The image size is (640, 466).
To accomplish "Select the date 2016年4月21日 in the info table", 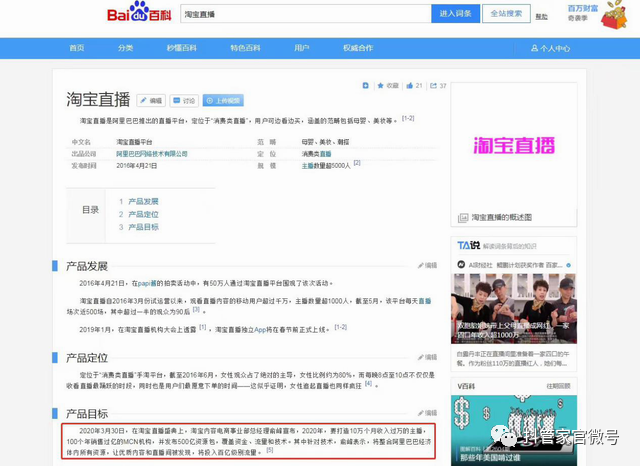I will pos(137,166).
